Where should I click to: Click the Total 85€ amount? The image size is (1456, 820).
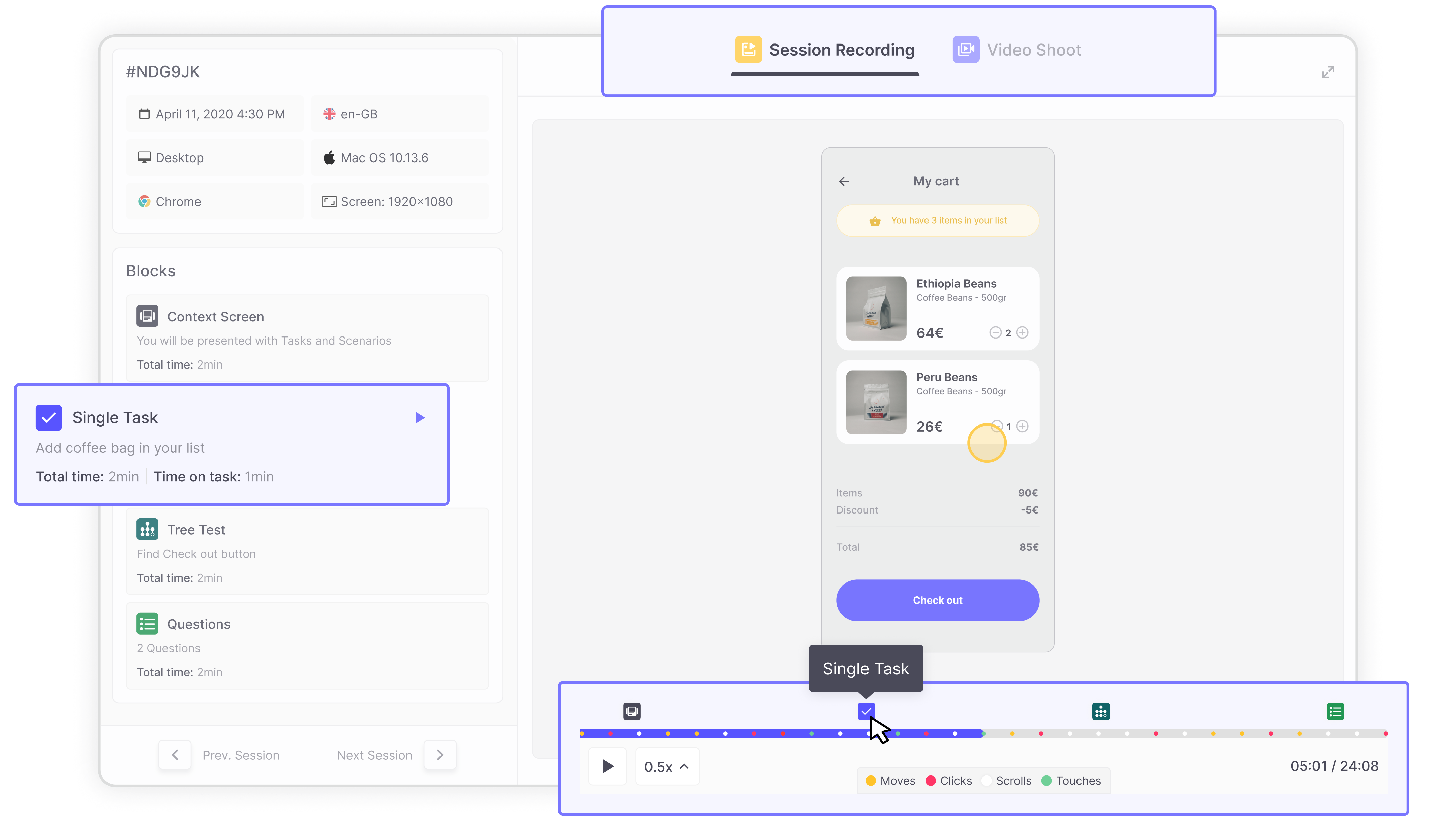click(1029, 547)
